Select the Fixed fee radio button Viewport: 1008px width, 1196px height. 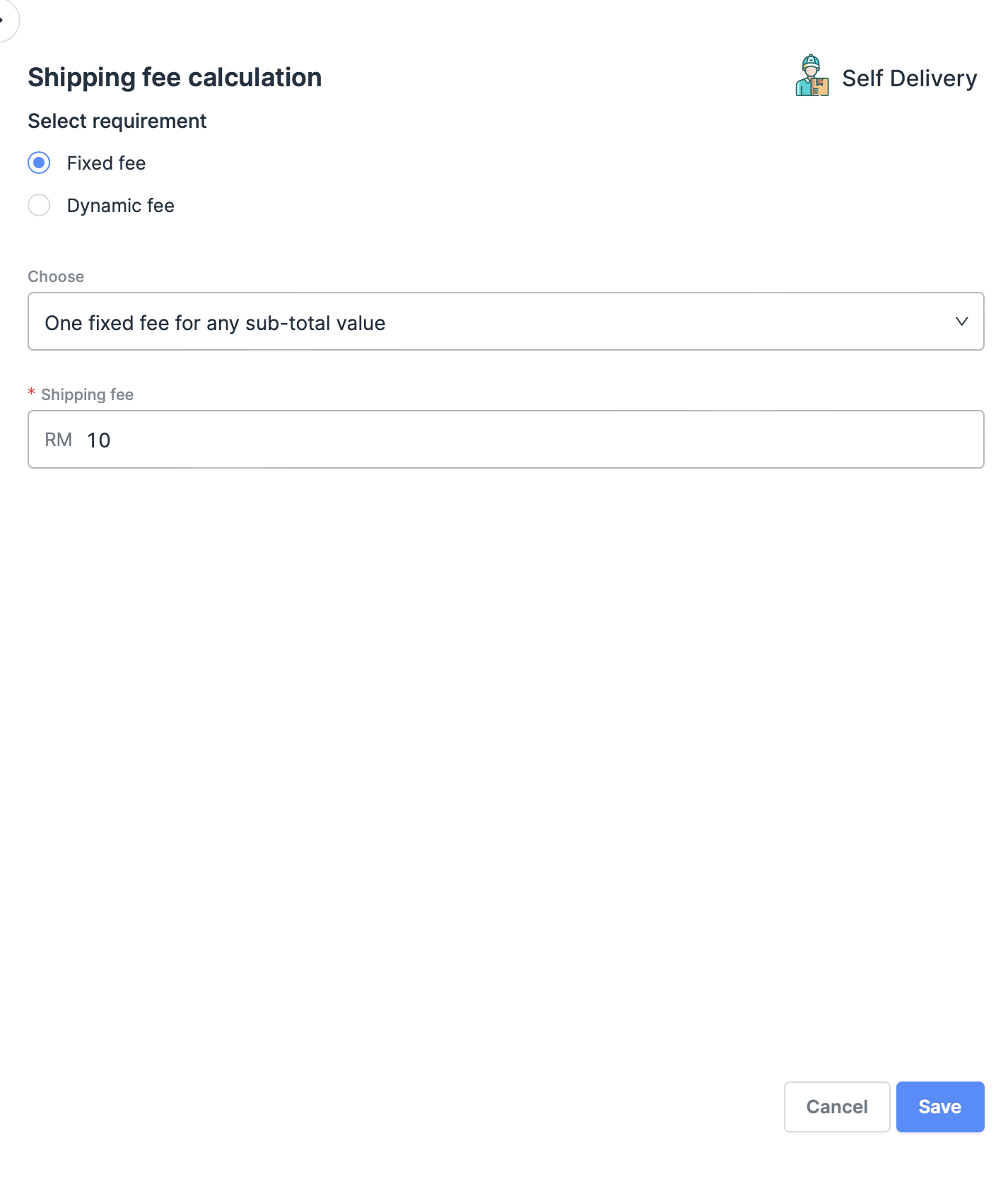point(39,163)
